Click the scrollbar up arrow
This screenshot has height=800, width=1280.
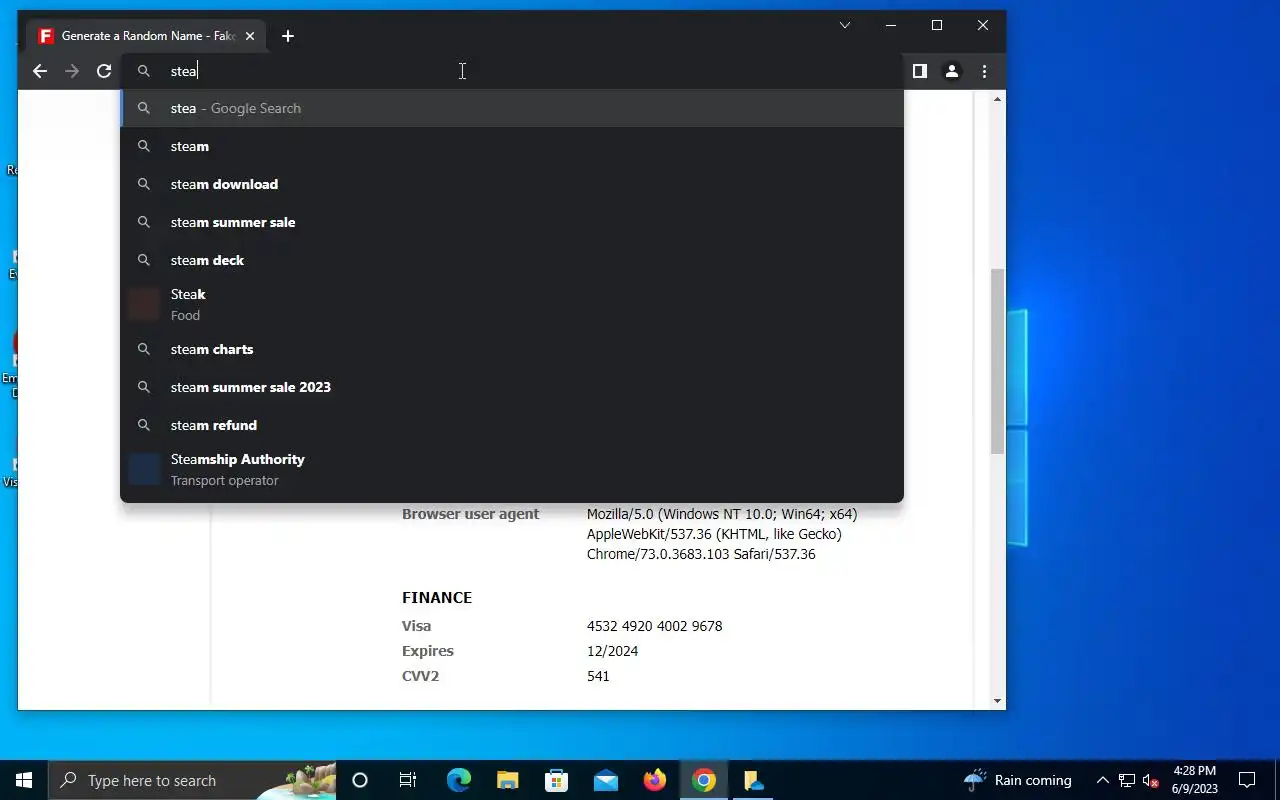997,99
